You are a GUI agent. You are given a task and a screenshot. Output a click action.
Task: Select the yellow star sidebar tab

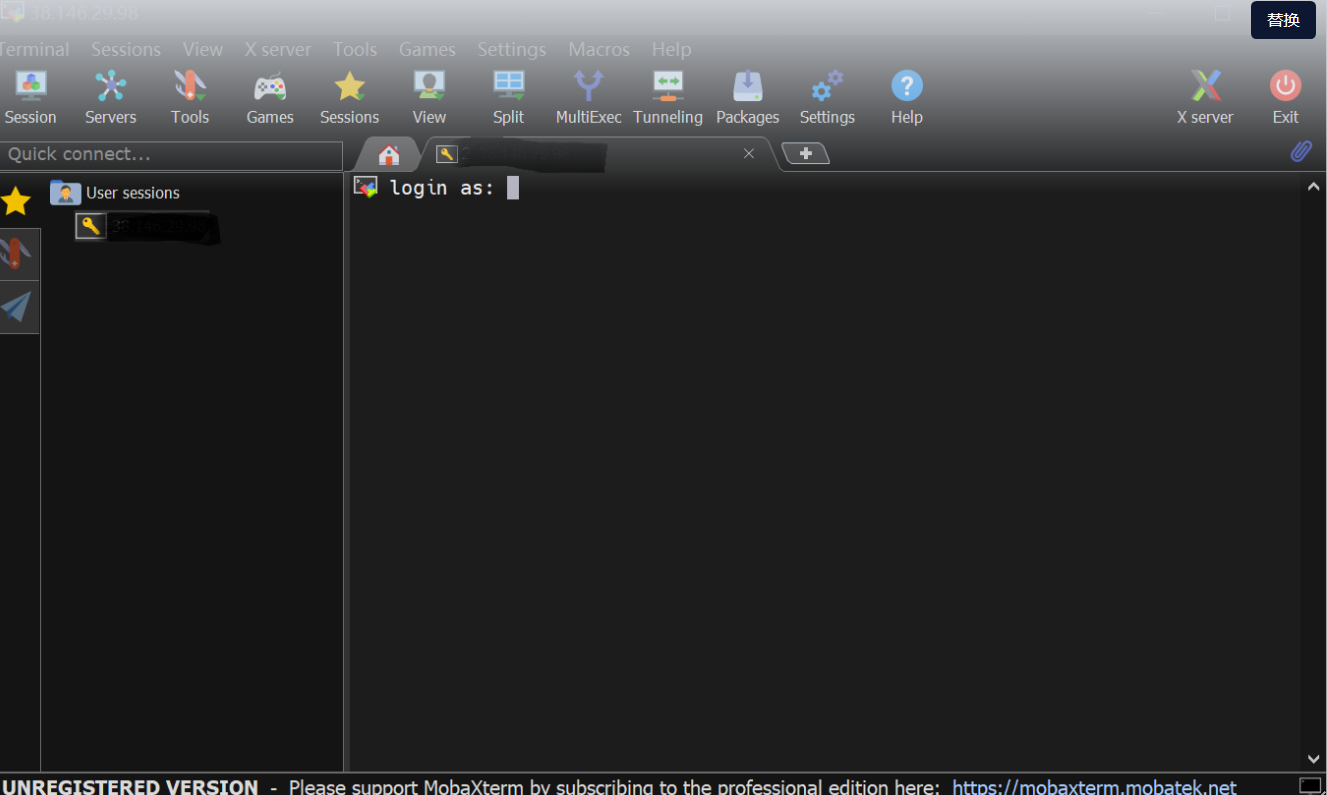click(16, 201)
